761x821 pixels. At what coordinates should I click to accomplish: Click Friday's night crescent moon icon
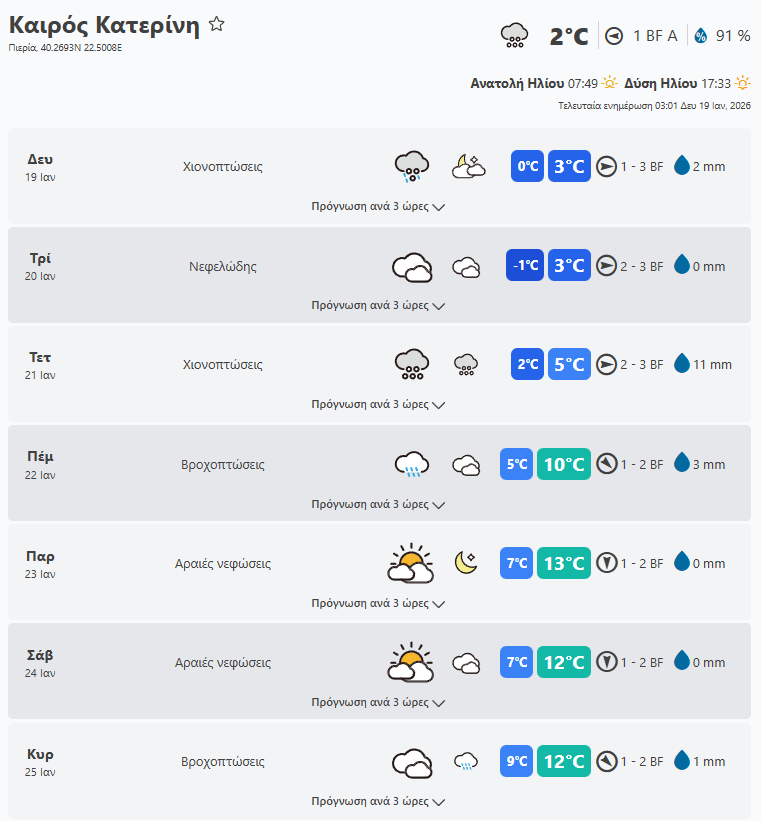coord(466,563)
